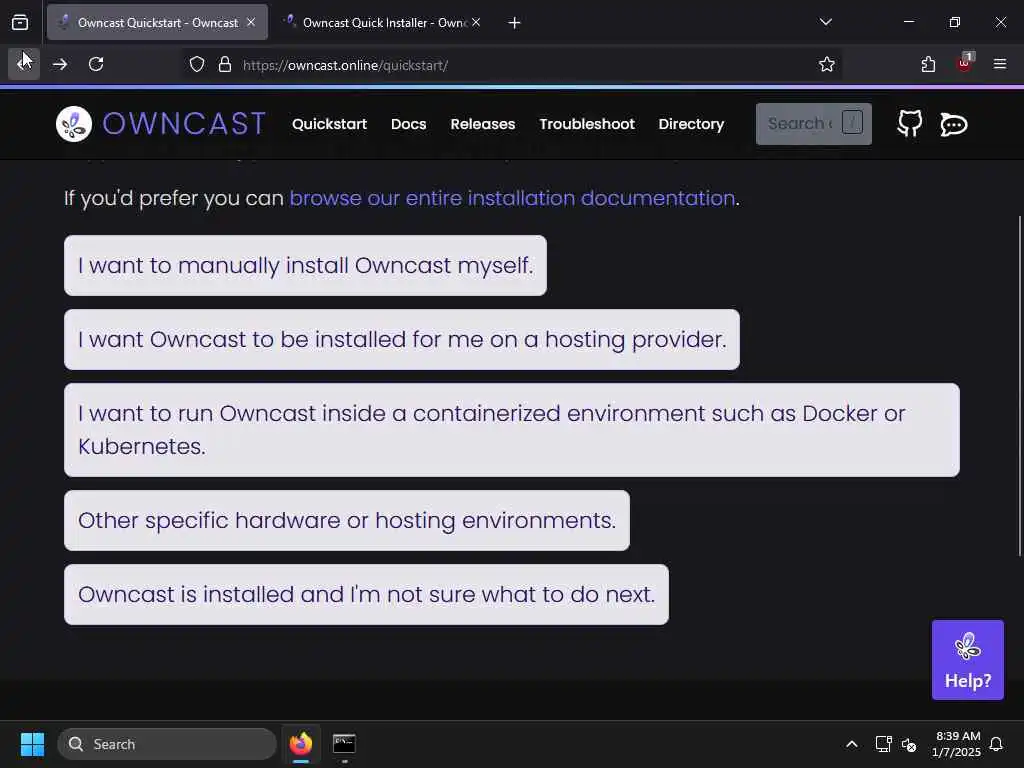
Task: Open Firefox View button in the tab bar
Action: pos(20,22)
